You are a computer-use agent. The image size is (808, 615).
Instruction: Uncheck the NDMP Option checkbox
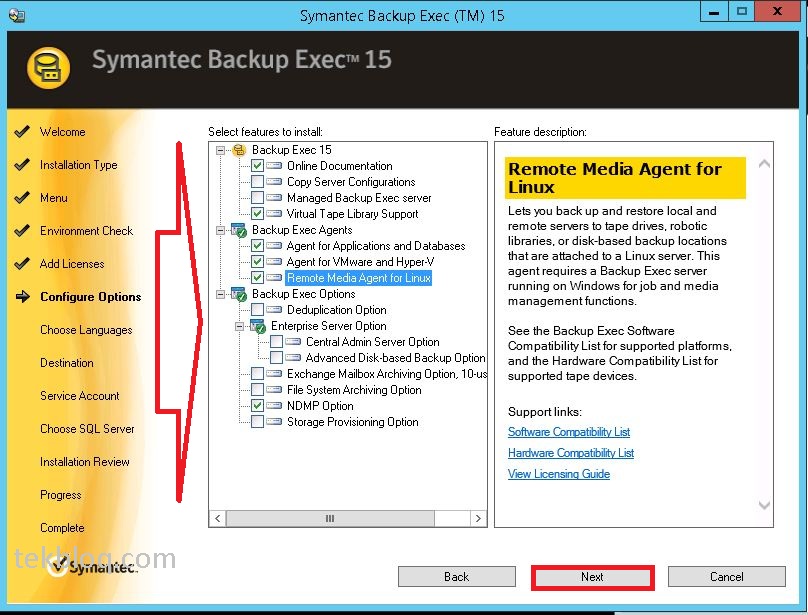(x=257, y=406)
